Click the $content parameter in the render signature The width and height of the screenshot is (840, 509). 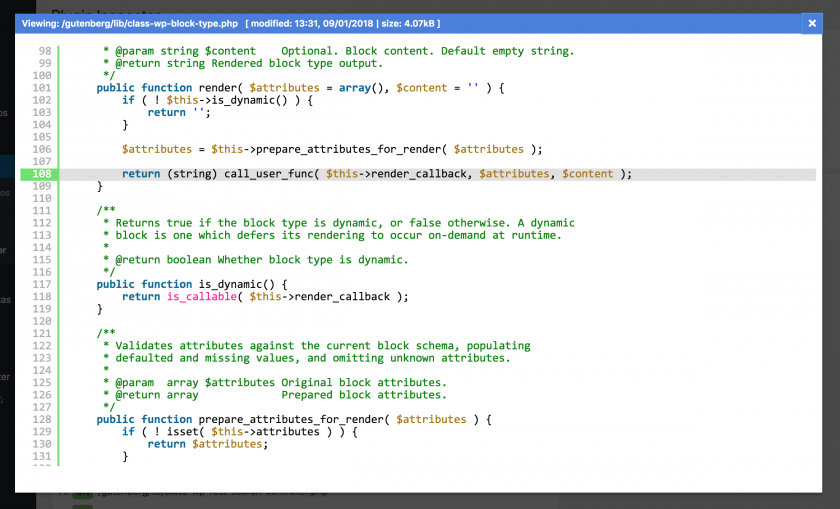tap(421, 88)
